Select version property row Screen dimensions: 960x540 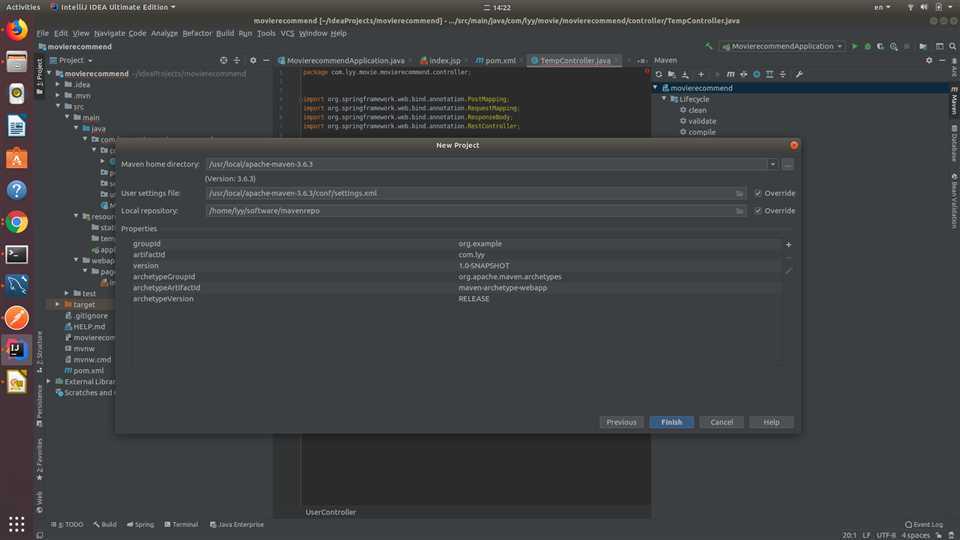(x=456, y=266)
